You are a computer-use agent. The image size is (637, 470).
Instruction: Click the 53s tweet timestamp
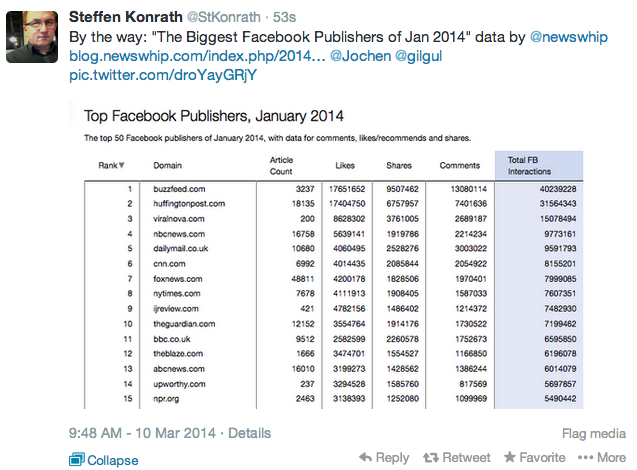click(284, 17)
